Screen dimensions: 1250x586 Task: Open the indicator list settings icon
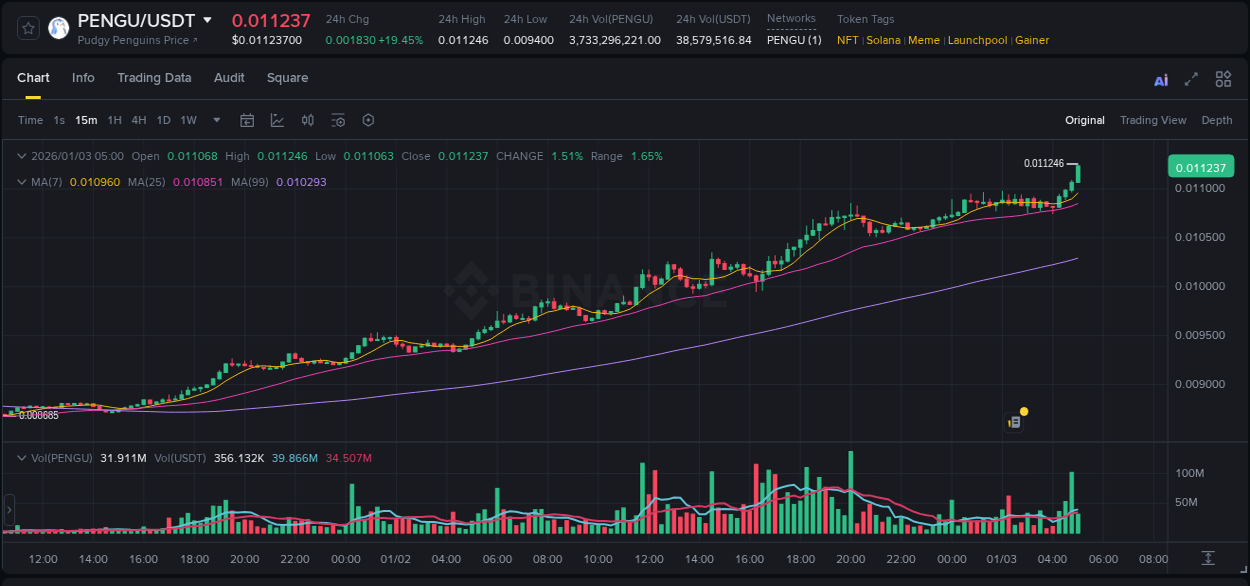click(x=338, y=120)
